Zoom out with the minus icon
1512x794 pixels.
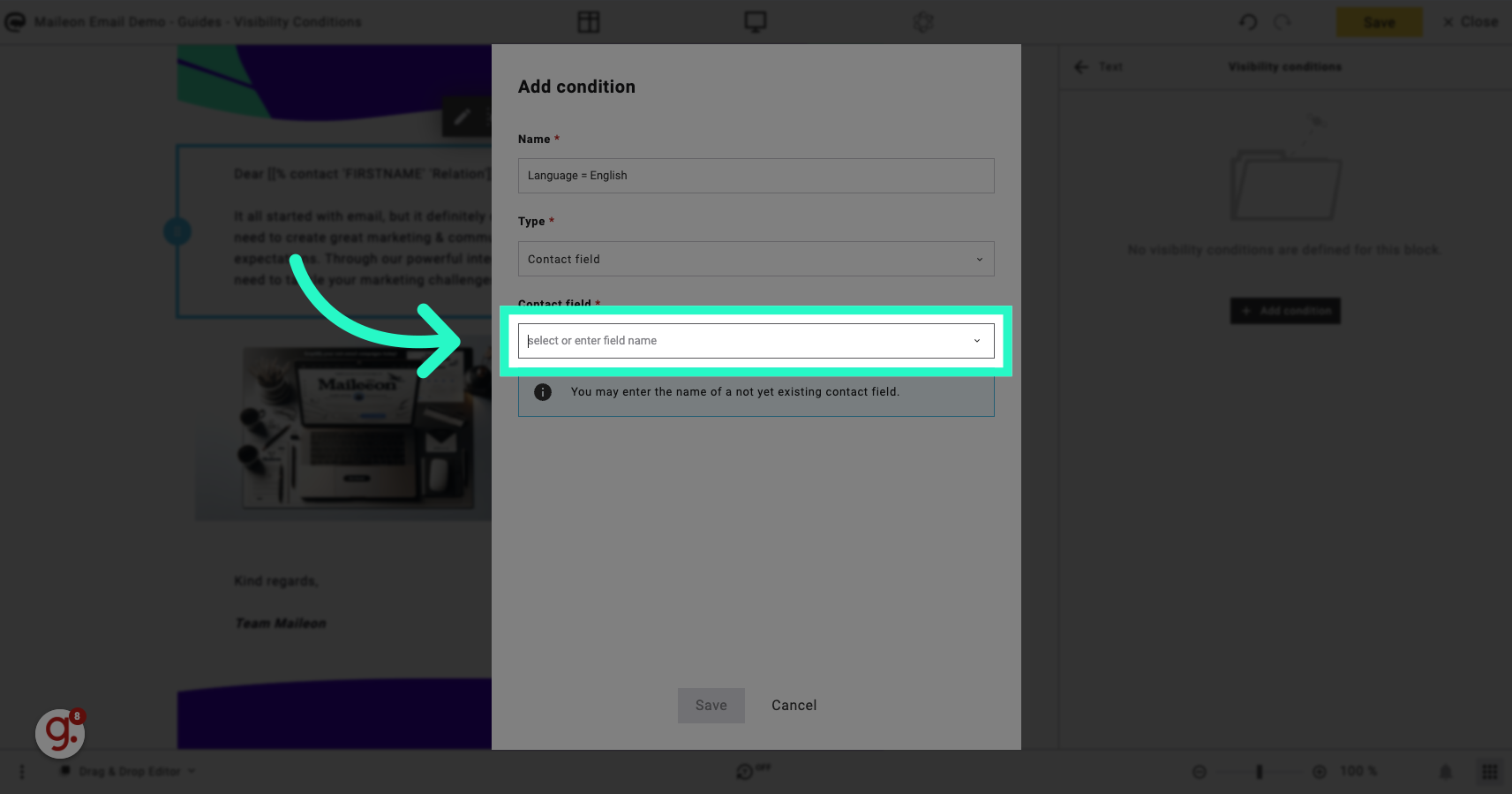1200,772
